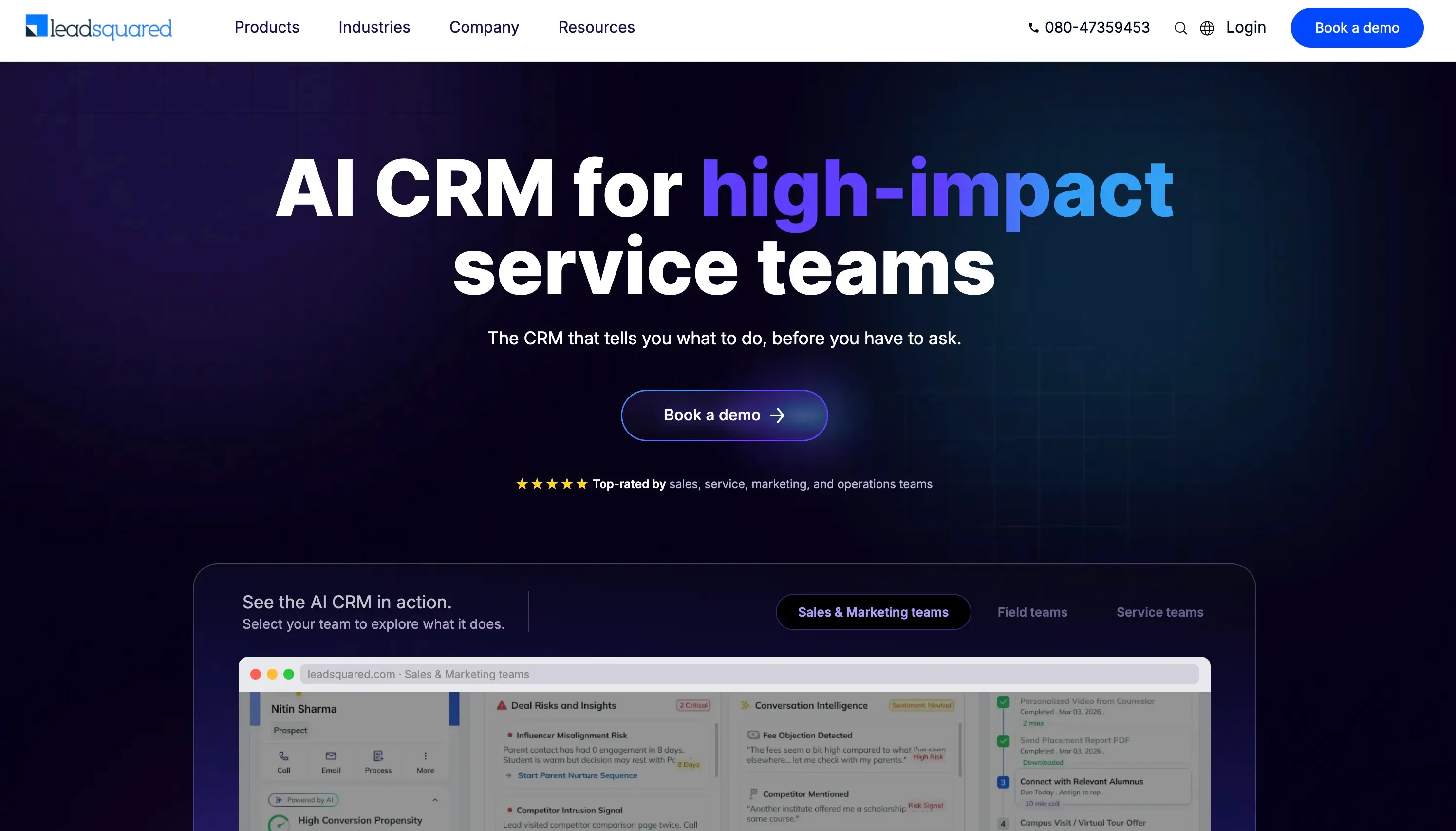The image size is (1456, 831).
Task: Click the High Risk label
Action: pos(928,757)
